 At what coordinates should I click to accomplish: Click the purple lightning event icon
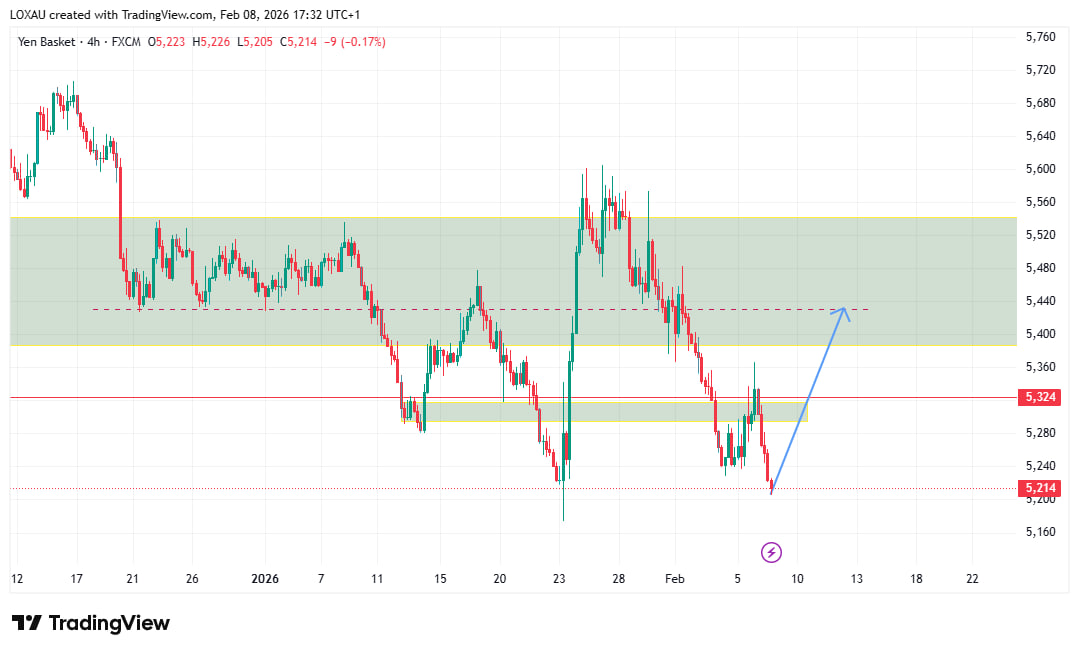771,551
